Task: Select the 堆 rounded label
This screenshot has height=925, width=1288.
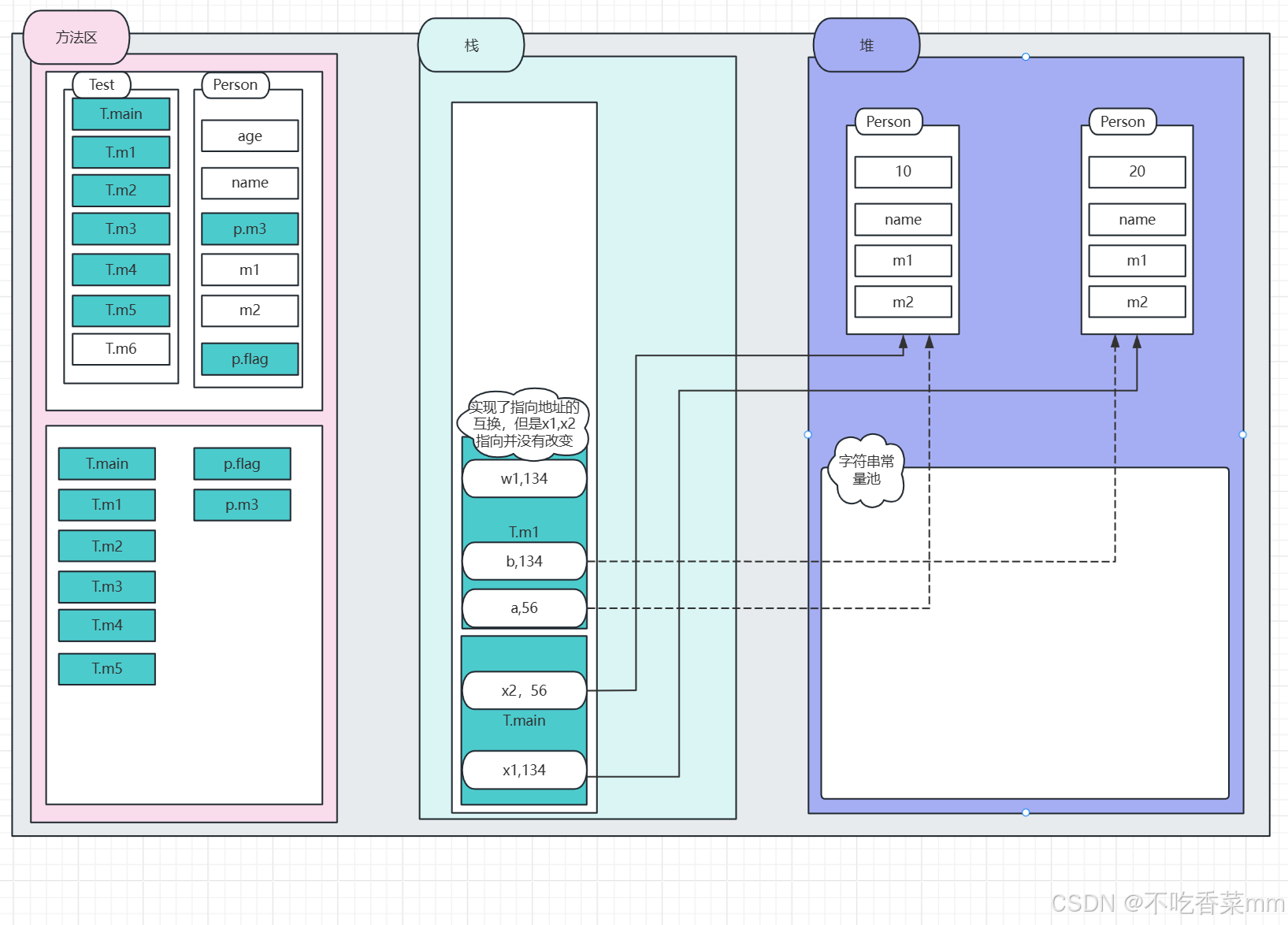Action: point(867,45)
